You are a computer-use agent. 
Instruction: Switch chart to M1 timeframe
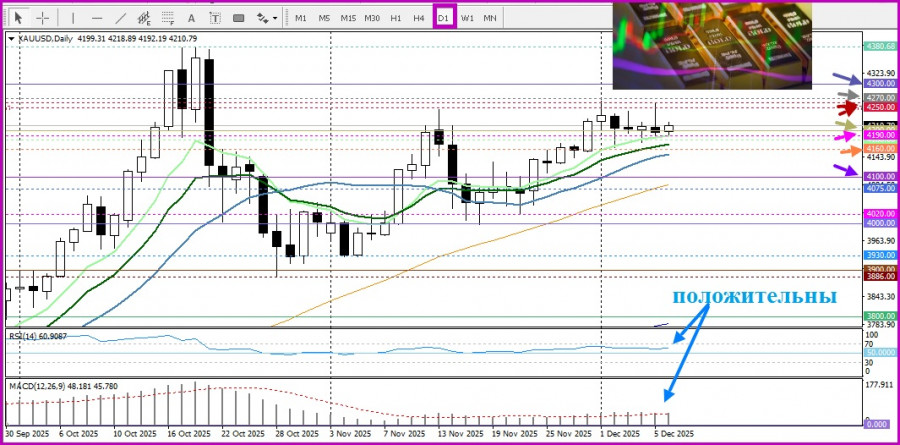[x=301, y=18]
